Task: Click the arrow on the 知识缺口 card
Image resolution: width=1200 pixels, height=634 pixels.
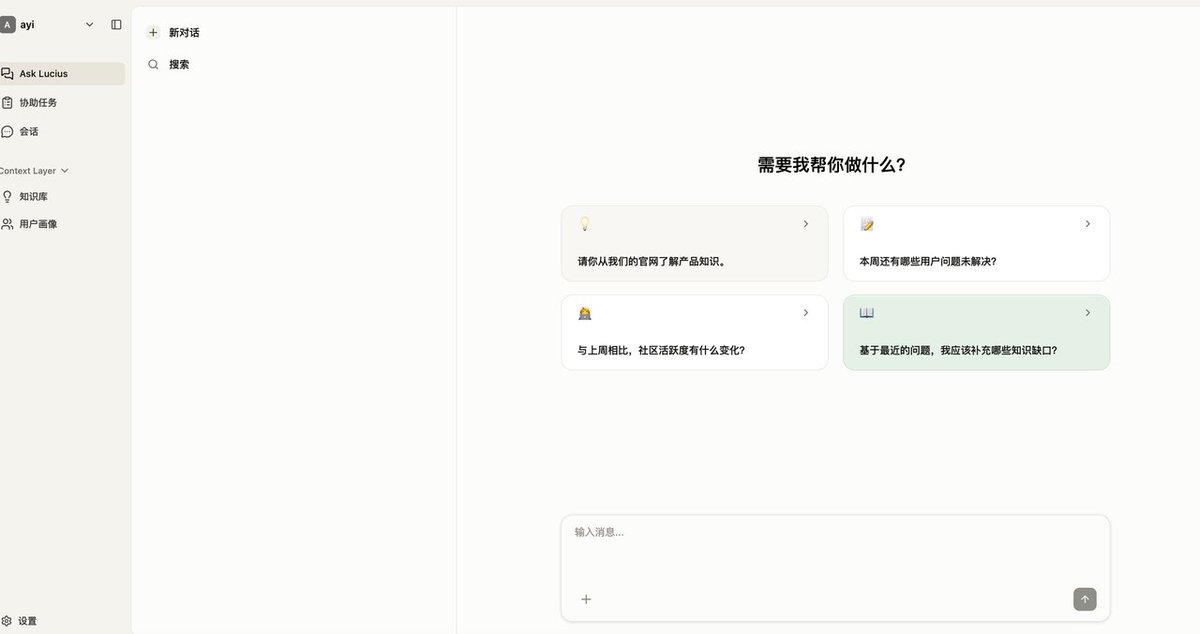Action: 1088,313
